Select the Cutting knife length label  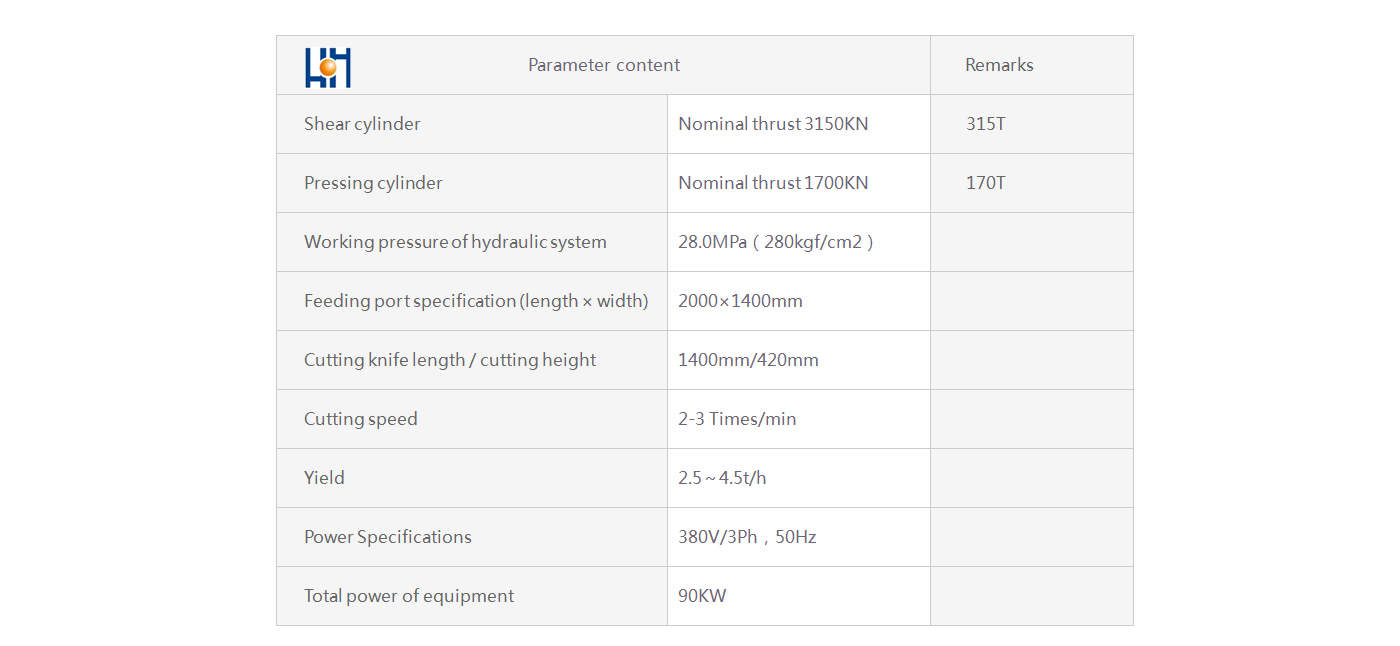tap(450, 360)
